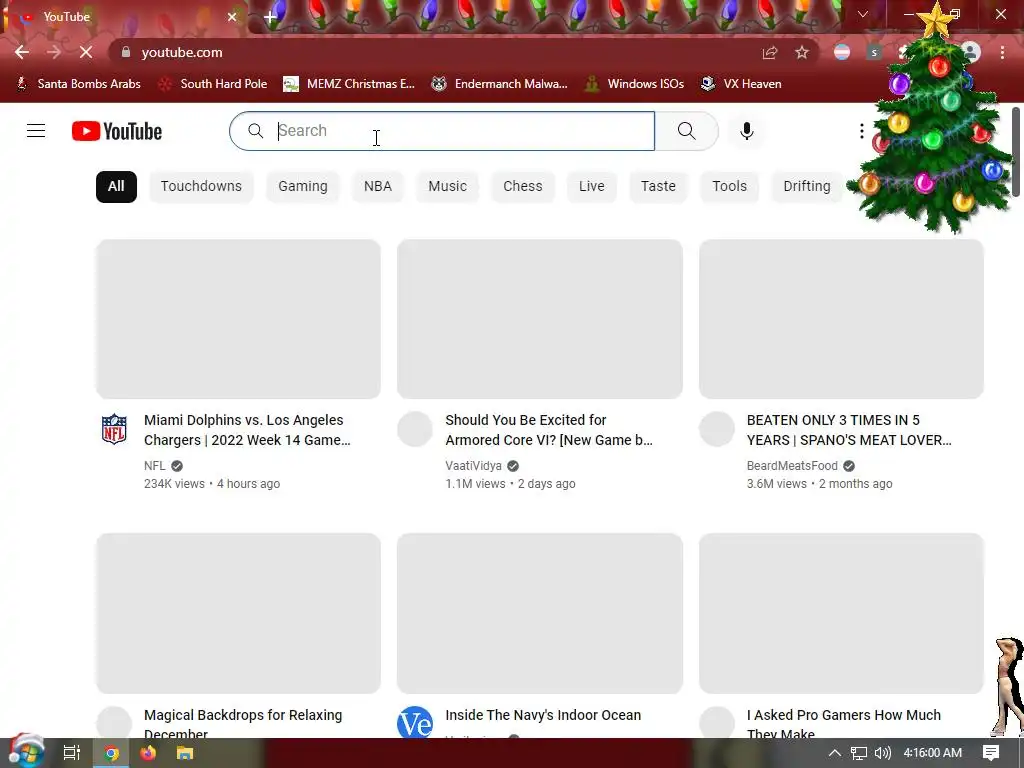Open the NFL channel avatar

click(x=114, y=429)
